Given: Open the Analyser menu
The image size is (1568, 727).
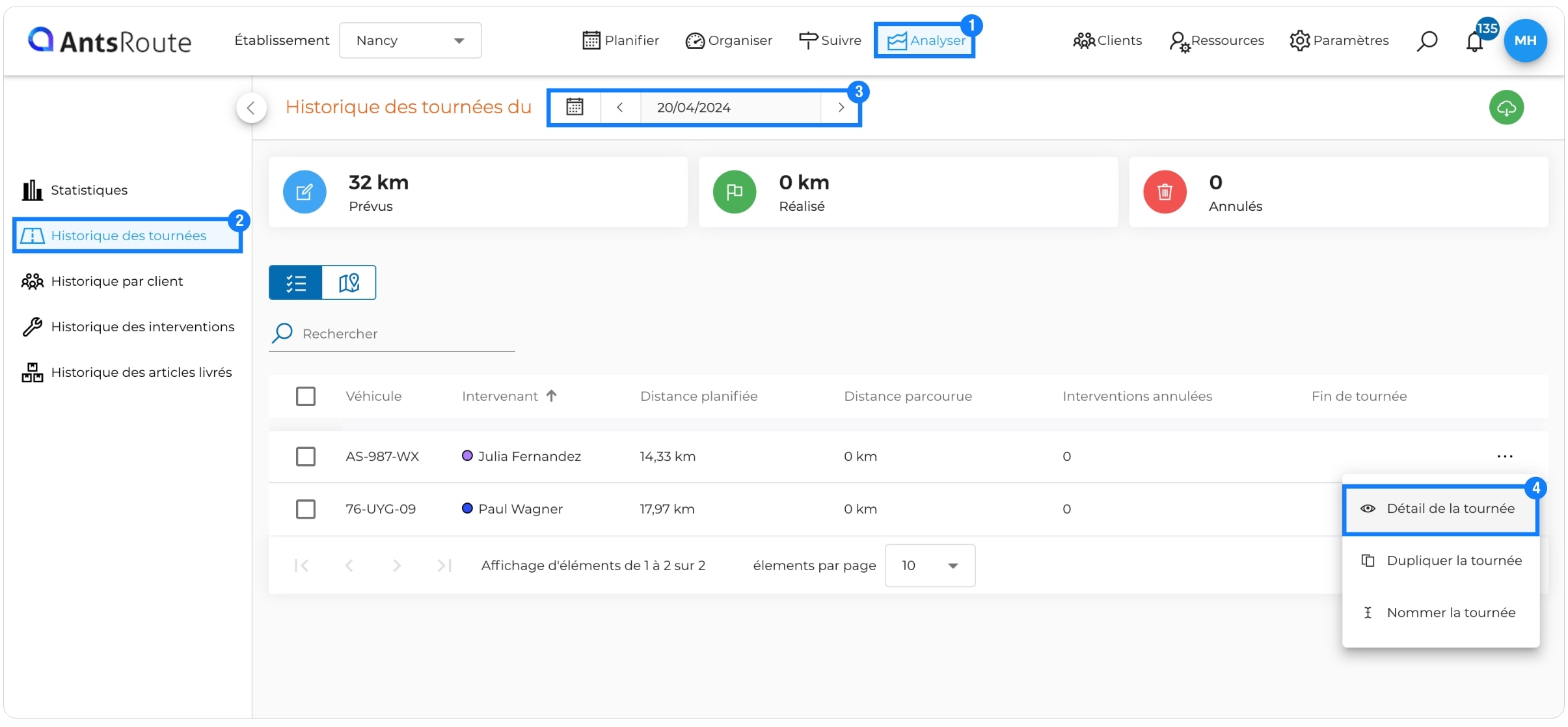Looking at the screenshot, I should [x=925, y=40].
